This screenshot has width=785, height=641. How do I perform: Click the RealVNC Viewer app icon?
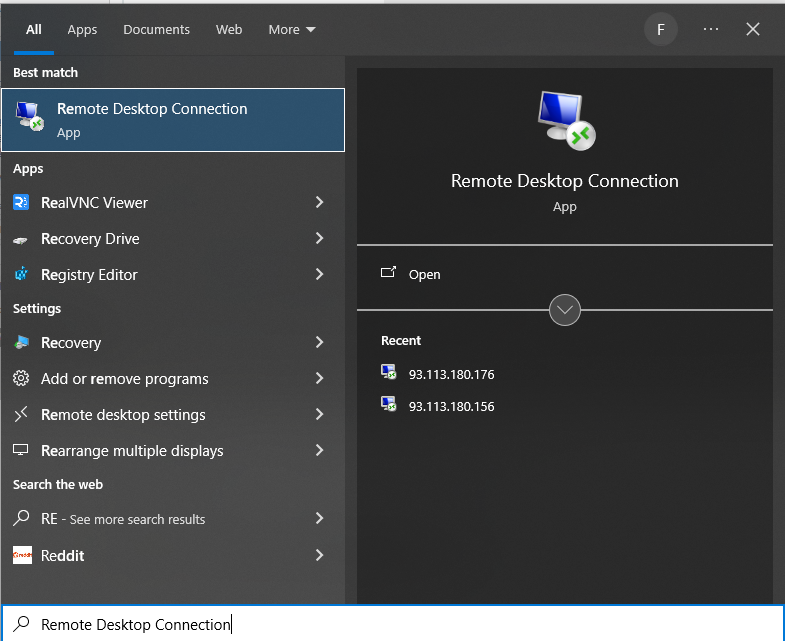[x=21, y=202]
